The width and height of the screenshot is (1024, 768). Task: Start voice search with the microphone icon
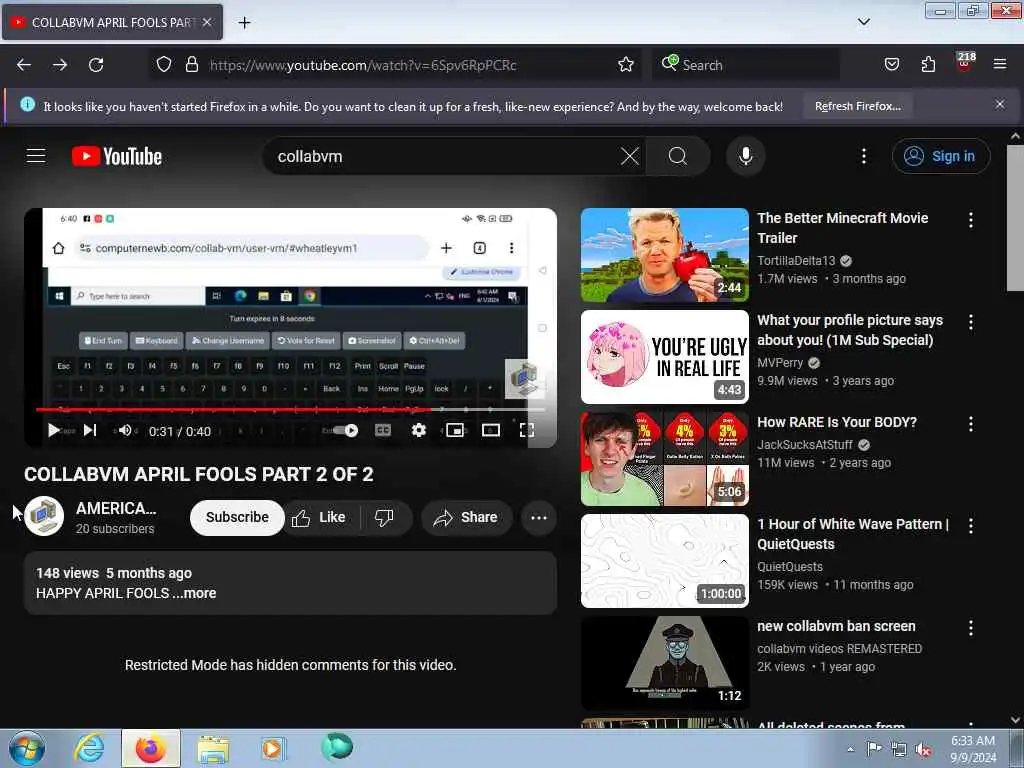point(745,156)
